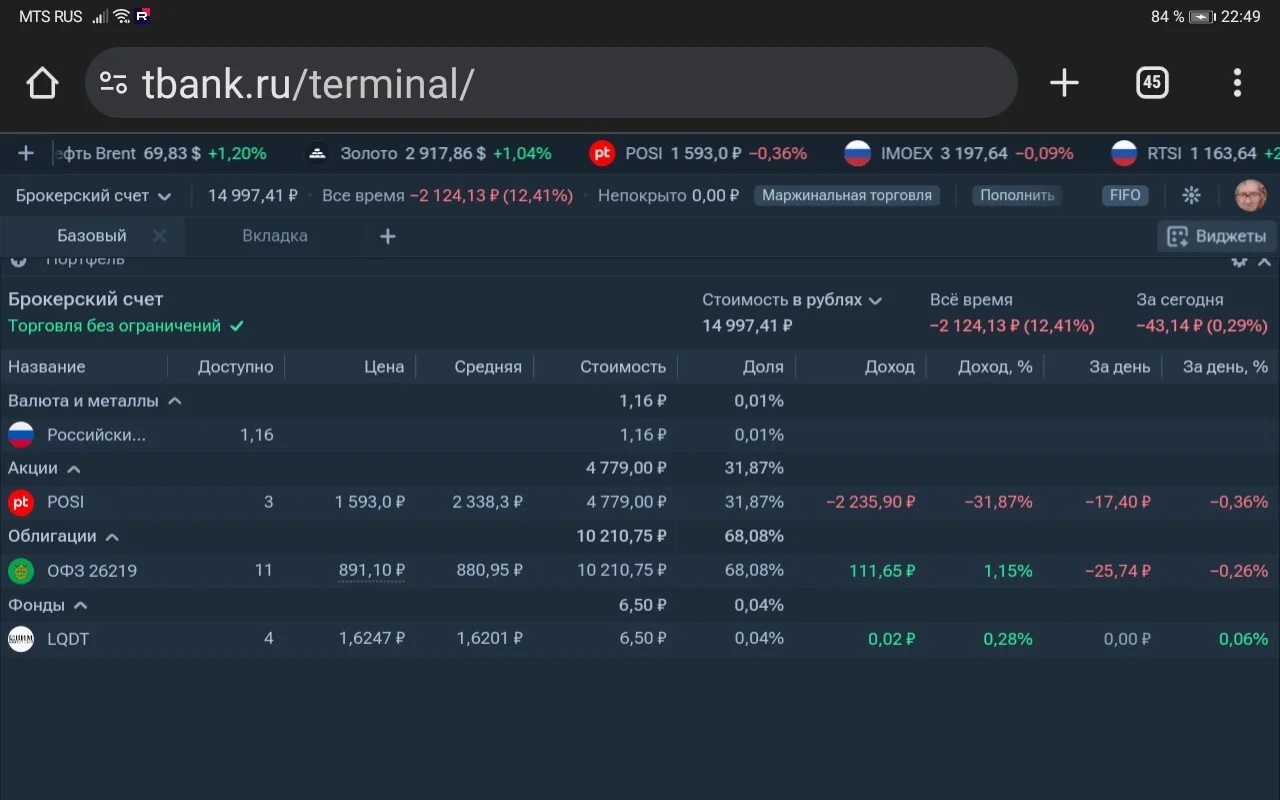
Task: Click the ОФЗ price 891,10 ₽
Action: [371, 570]
